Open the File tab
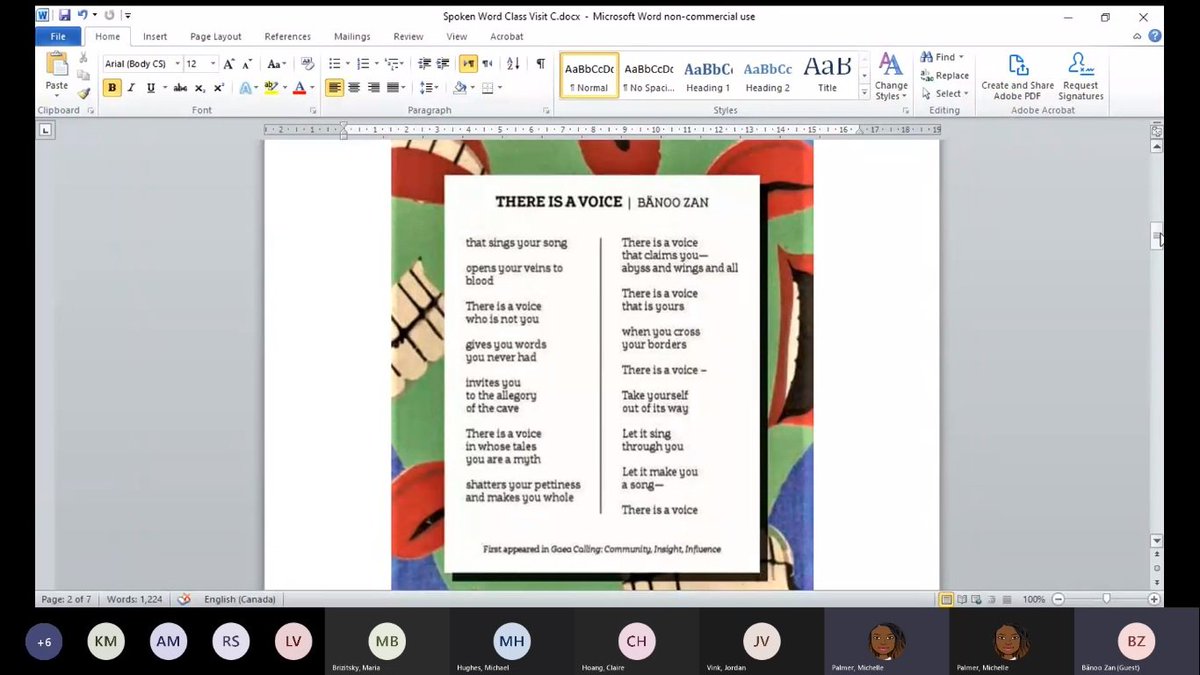 click(x=57, y=36)
